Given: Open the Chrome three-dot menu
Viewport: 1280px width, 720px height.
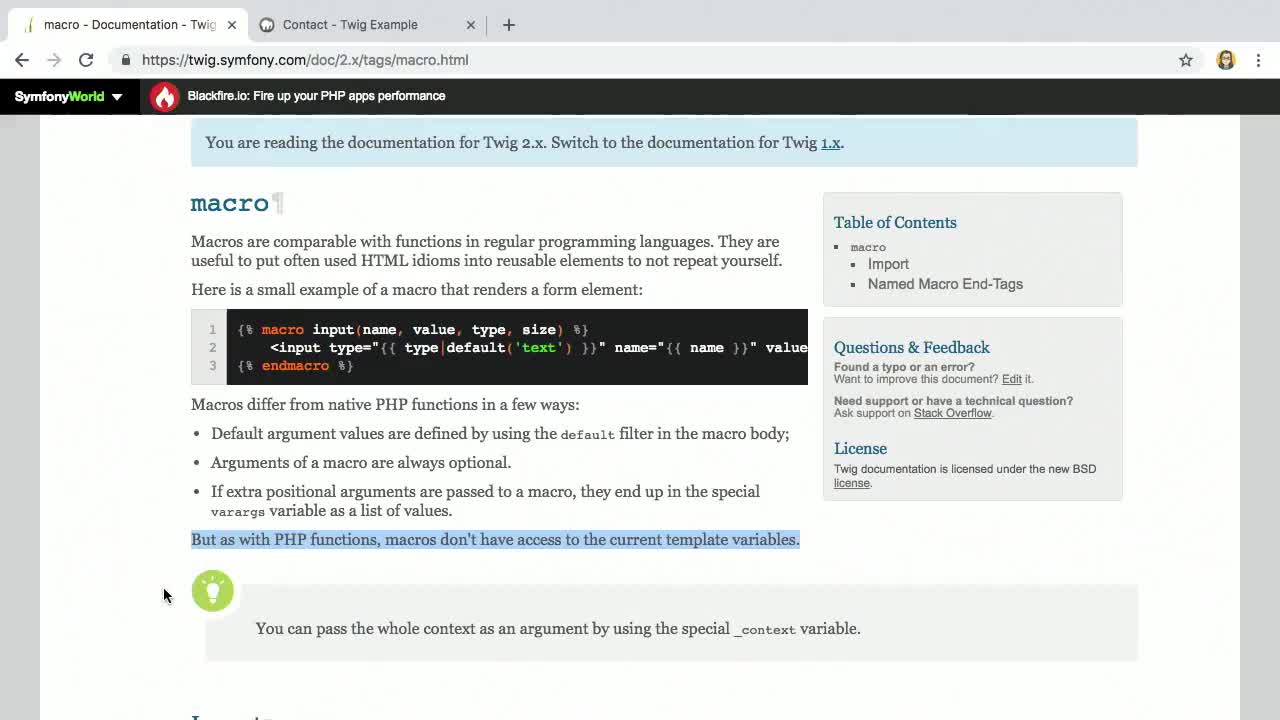Looking at the screenshot, I should 1258,60.
